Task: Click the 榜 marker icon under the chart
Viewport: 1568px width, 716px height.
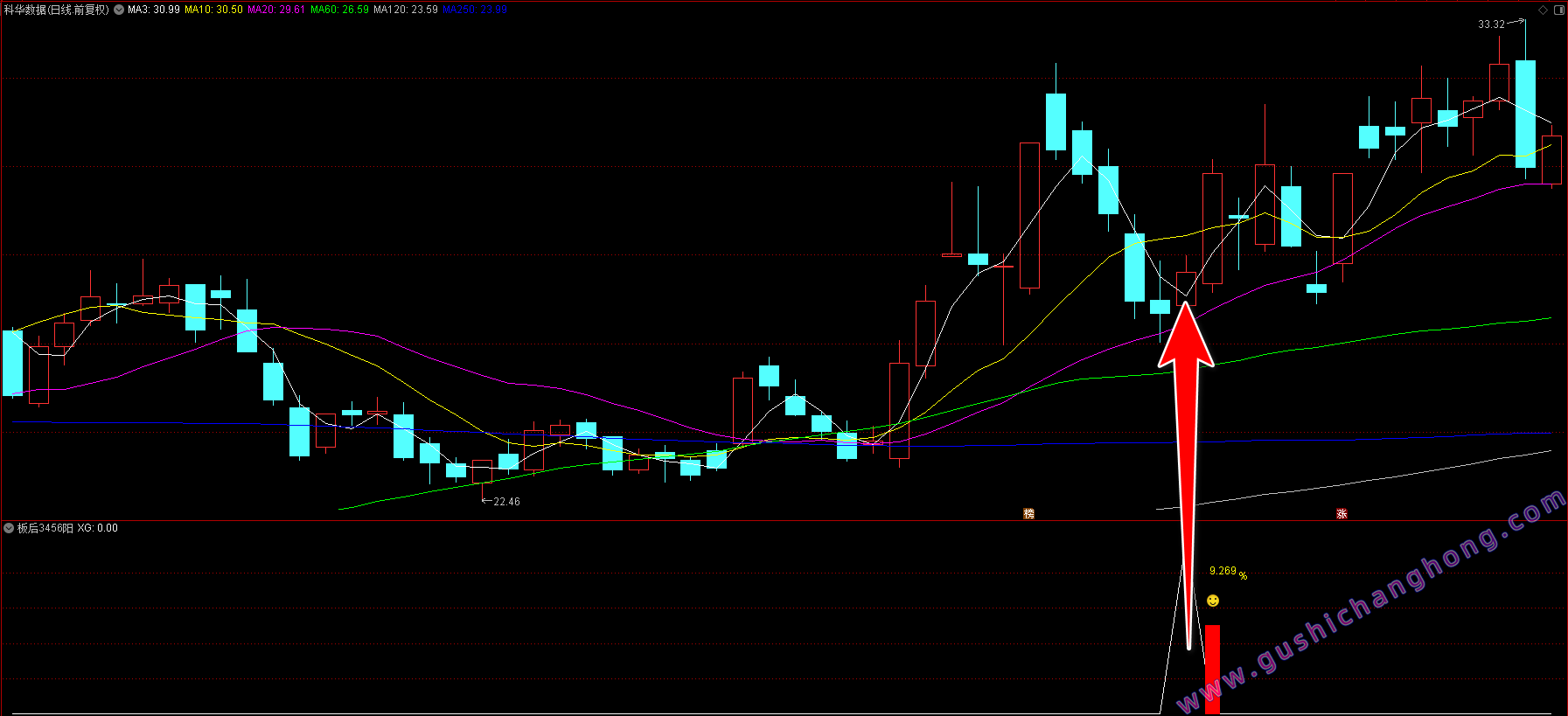Action: (1028, 513)
